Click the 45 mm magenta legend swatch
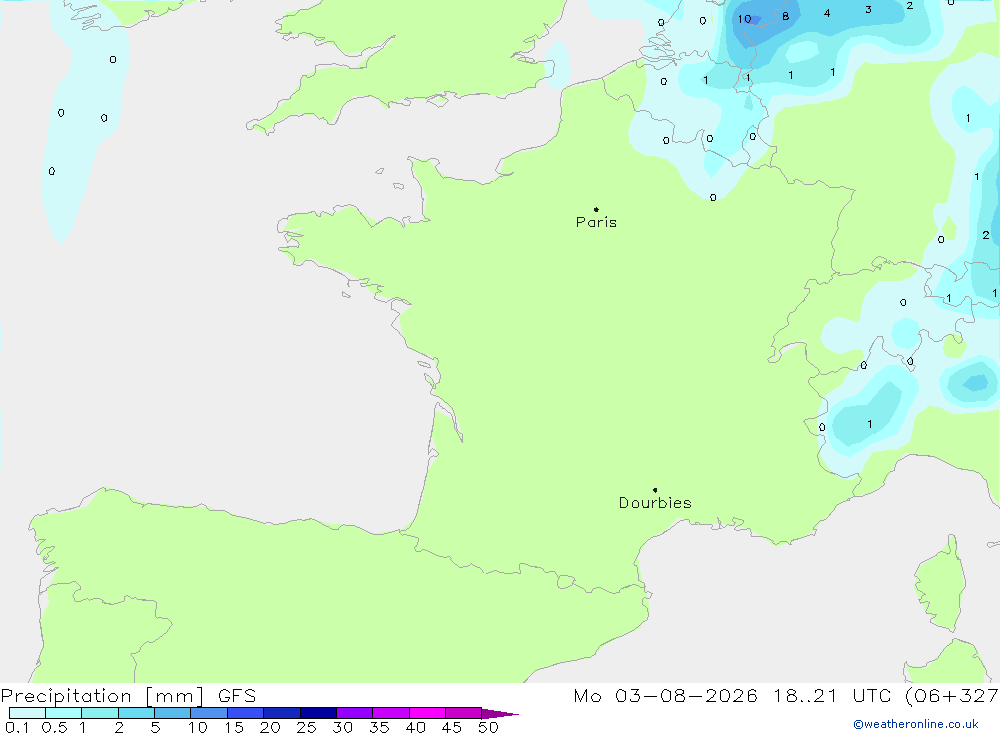Viewport: 1000px width, 733px height. coord(463,713)
